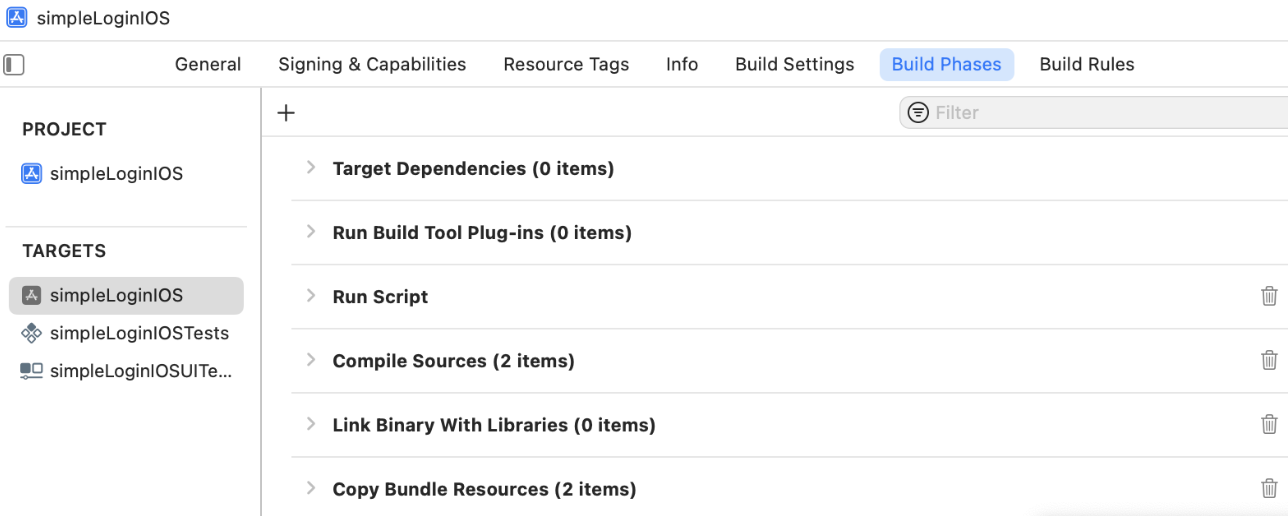Screen dimensions: 1288x516
Task: Open Signing & Capabilities tab
Action: (x=372, y=64)
